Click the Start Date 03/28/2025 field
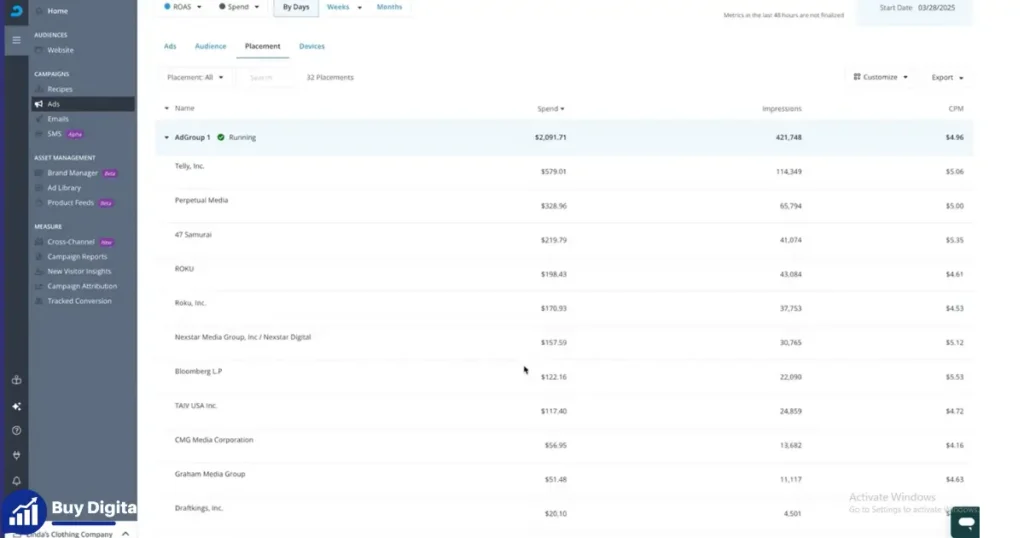The width and height of the screenshot is (1024, 538). coord(916,8)
